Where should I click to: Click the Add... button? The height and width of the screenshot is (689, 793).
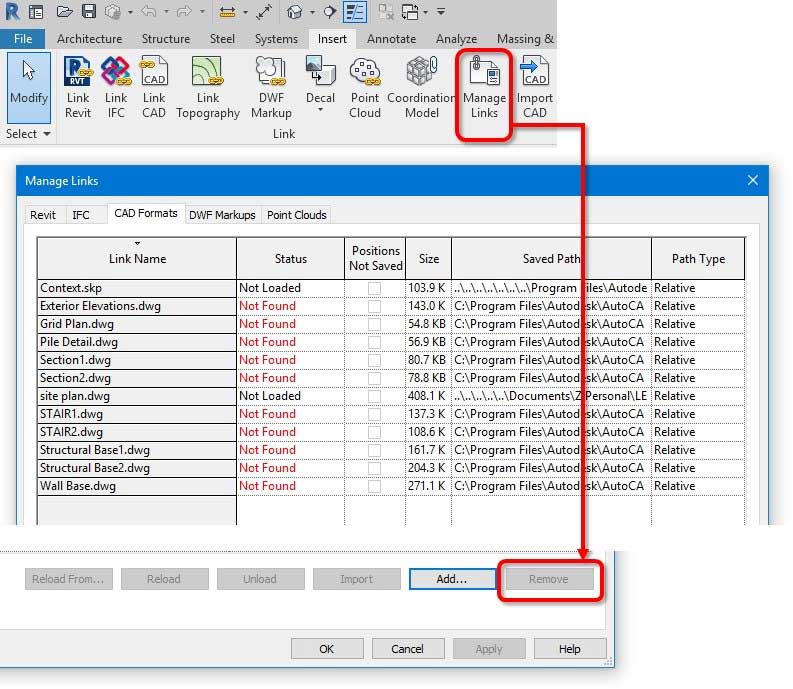tap(452, 579)
